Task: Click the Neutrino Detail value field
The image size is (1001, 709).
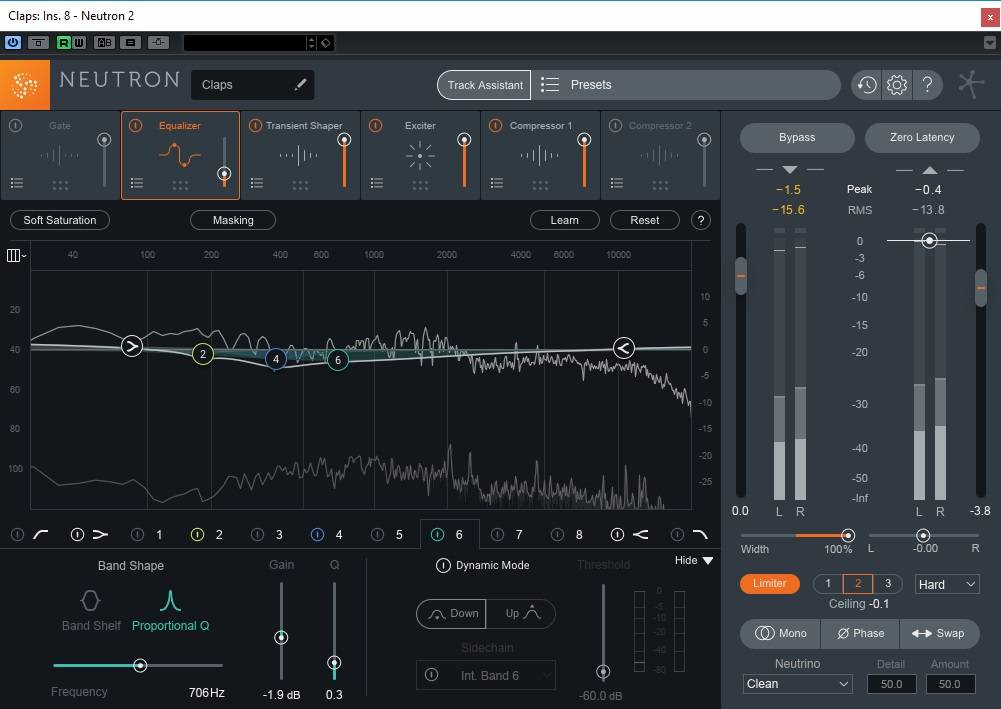Action: coord(890,684)
